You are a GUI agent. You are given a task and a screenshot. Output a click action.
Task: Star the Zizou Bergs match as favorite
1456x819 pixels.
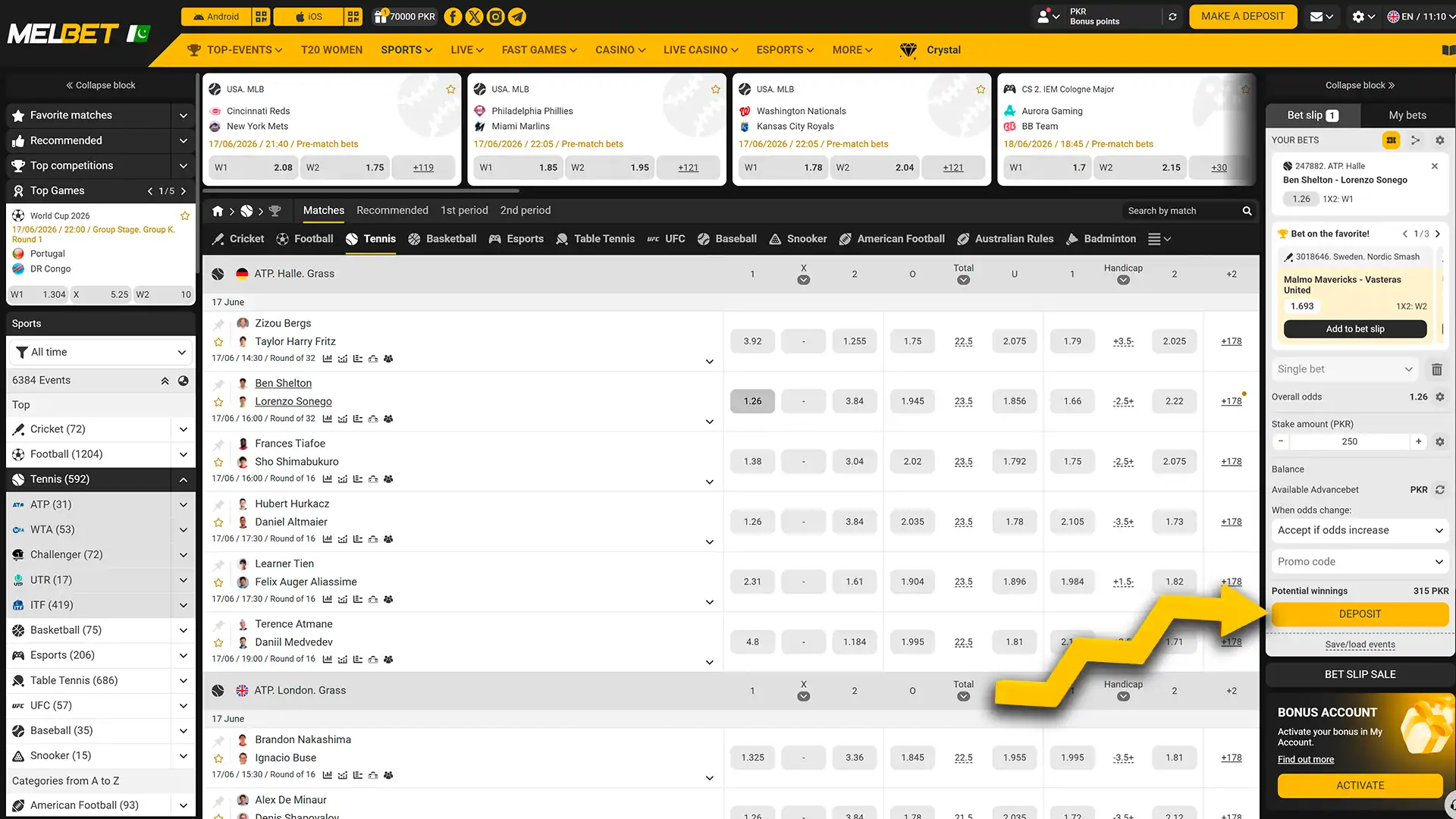218,342
